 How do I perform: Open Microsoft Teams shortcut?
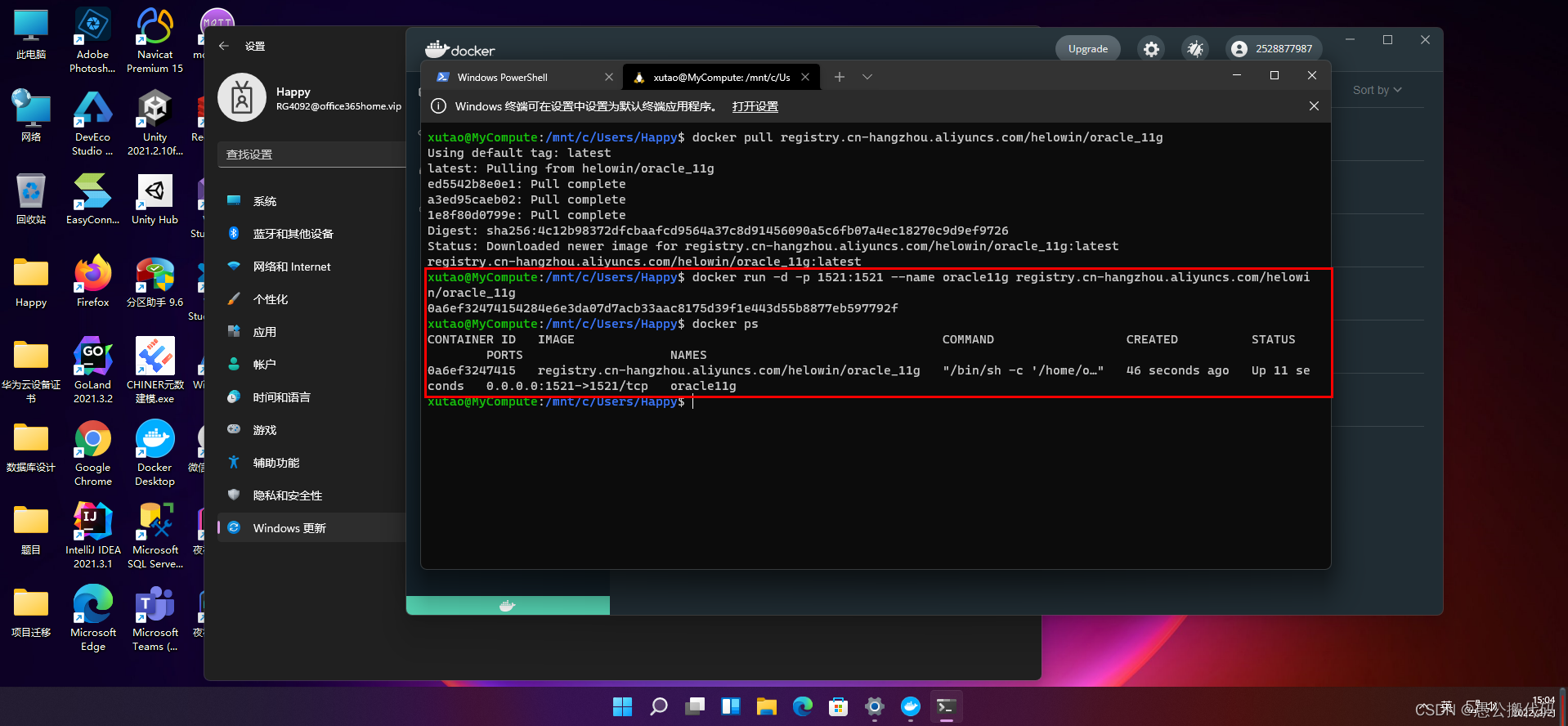click(x=155, y=619)
